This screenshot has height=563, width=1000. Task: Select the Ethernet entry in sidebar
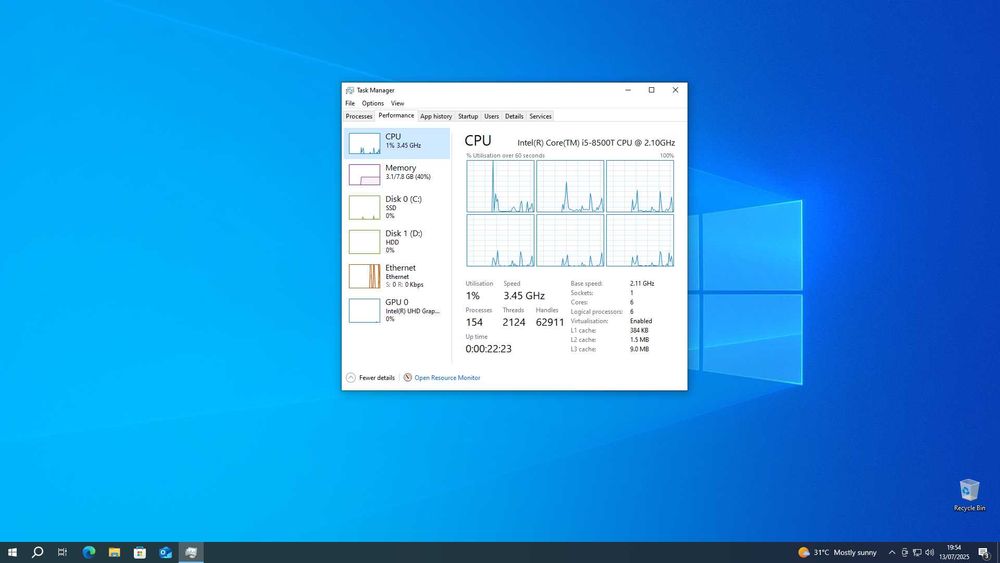point(397,276)
